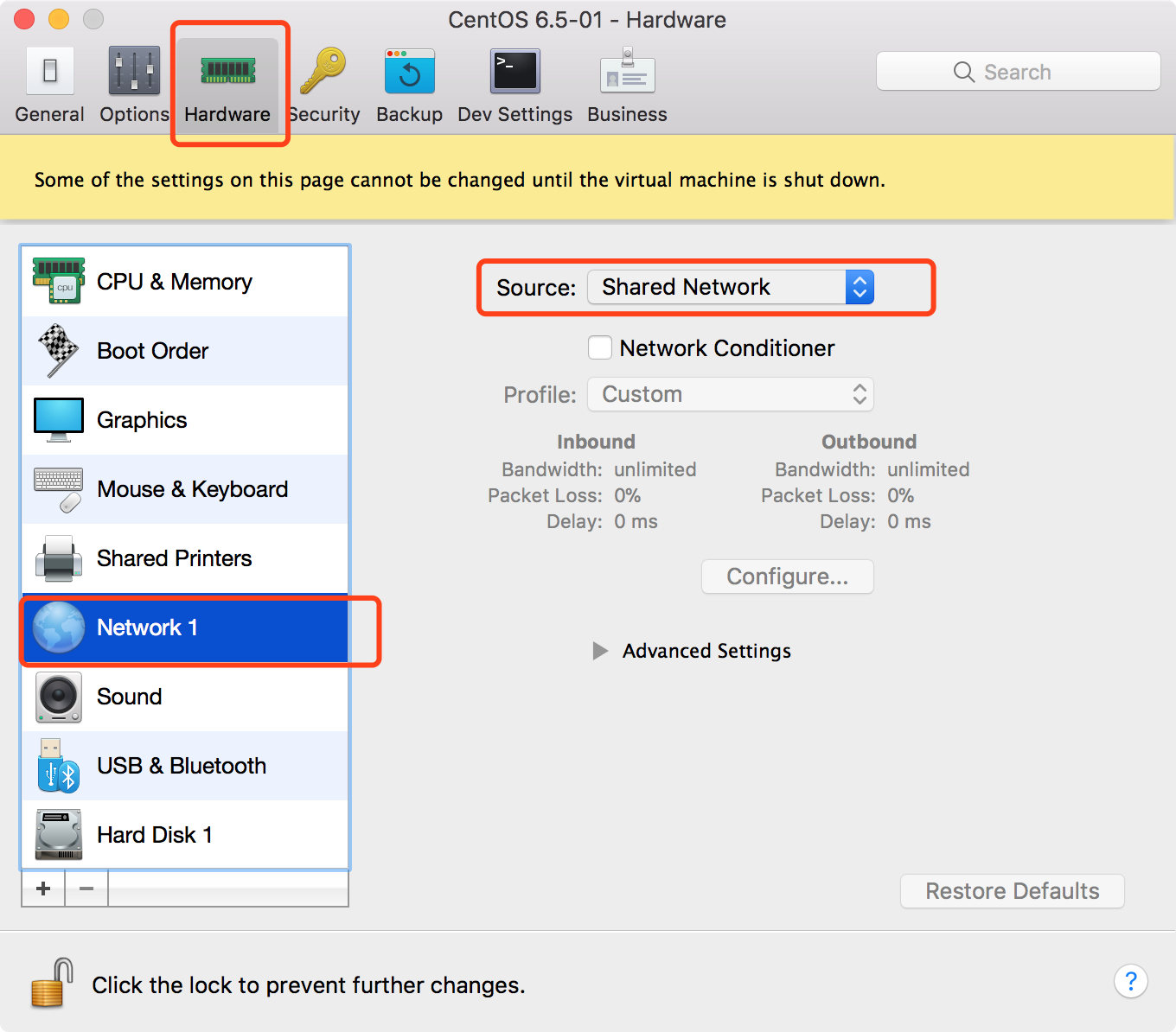The height and width of the screenshot is (1032, 1176).
Task: Switch to the General tab label
Action: 49,114
